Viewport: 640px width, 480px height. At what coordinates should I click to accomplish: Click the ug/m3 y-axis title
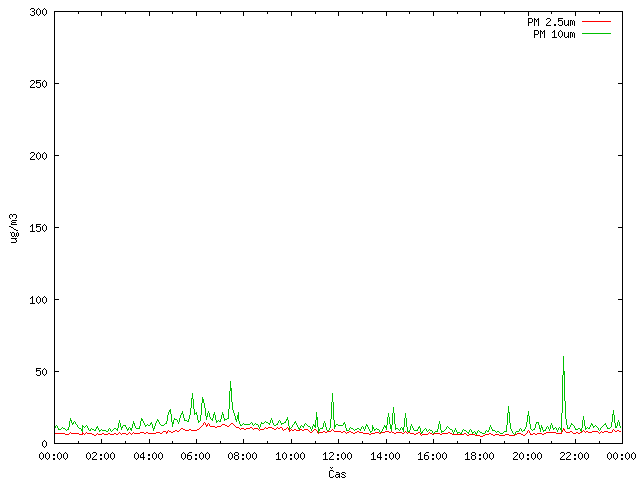[x=14, y=228]
